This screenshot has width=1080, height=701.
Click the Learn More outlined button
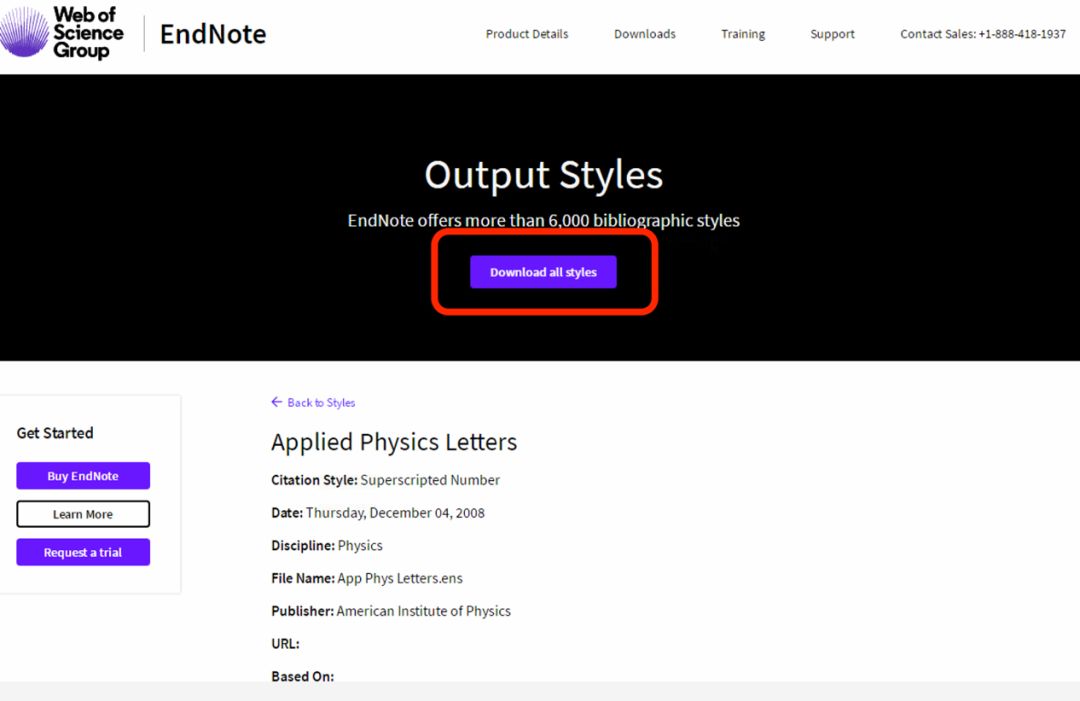(x=83, y=514)
